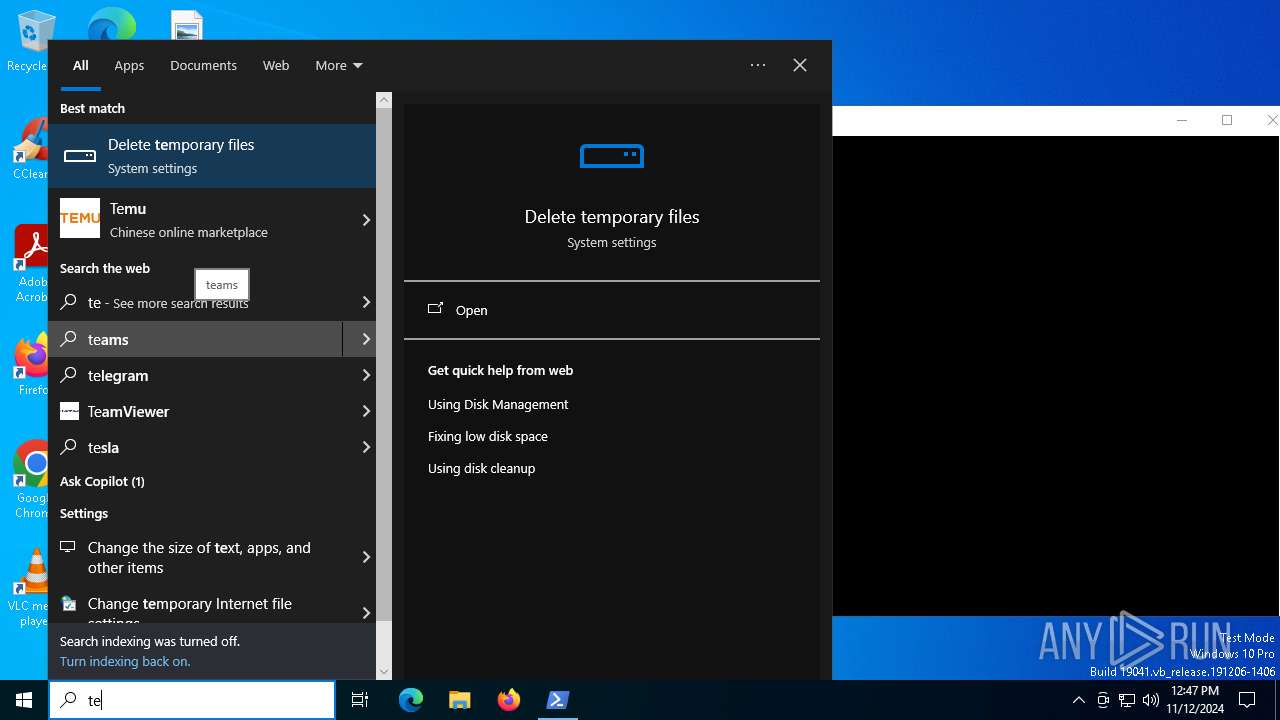Switch to the Web tab
This screenshot has height=720, width=1280.
[276, 65]
